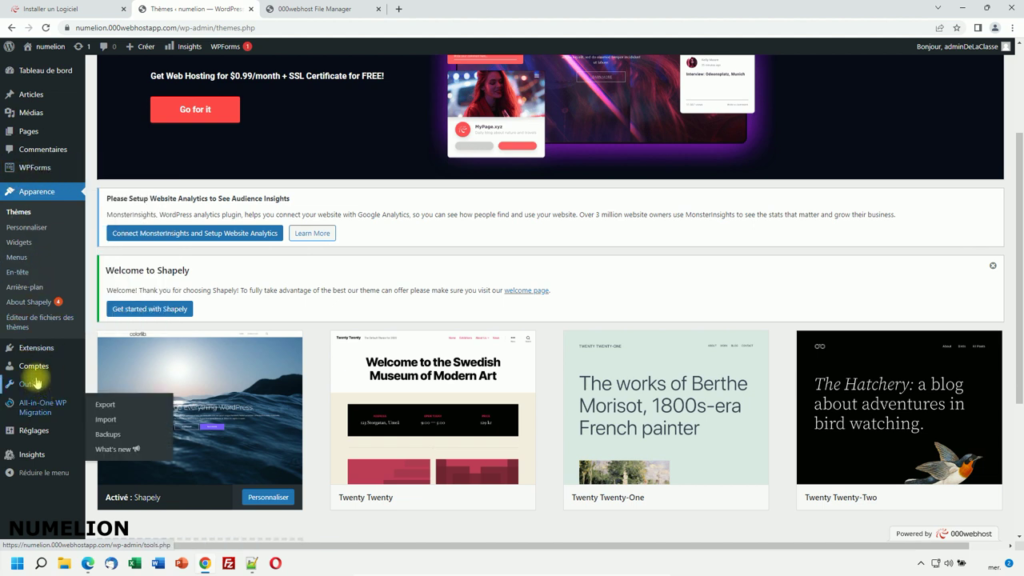Select the Twenty Twenty theme thumbnail
1024x576 pixels.
click(432, 408)
